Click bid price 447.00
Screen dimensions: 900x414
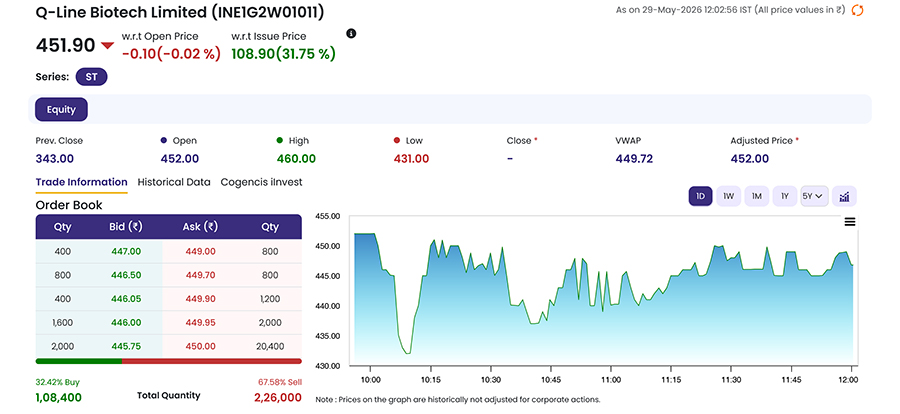pos(125,252)
